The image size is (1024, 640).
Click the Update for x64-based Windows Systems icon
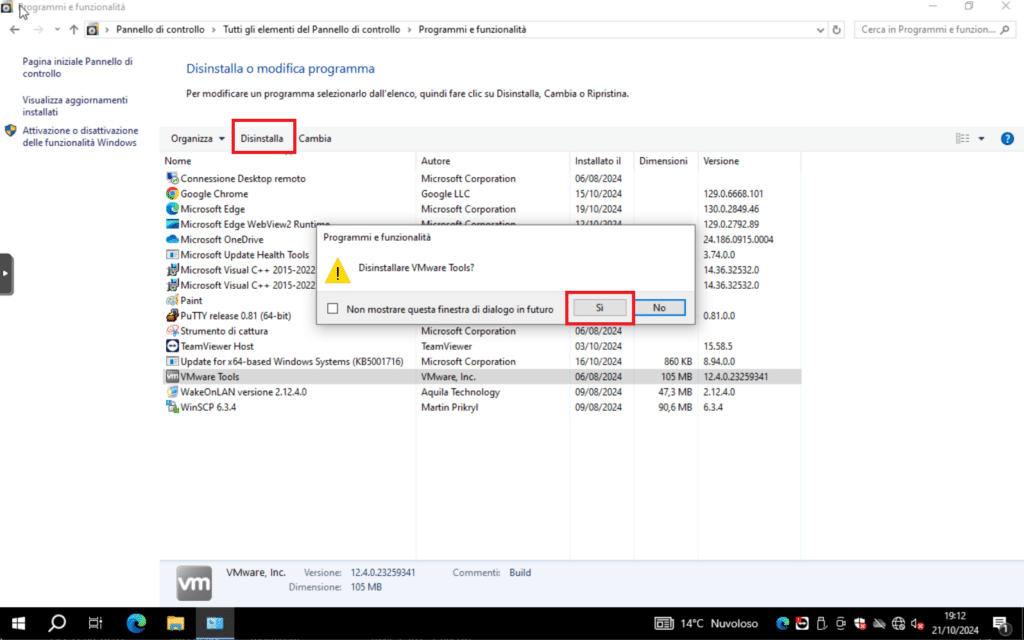(172, 361)
